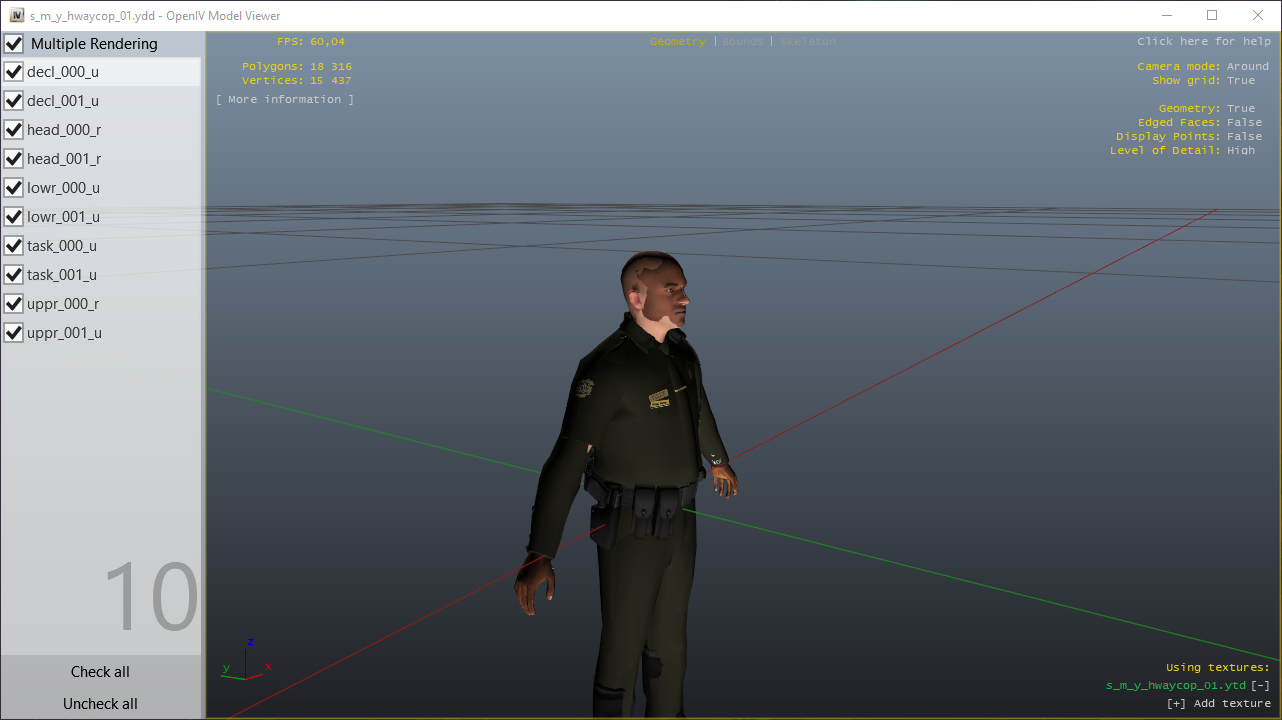The width and height of the screenshot is (1282, 720).
Task: Uncheck the Multiple Rendering checkbox
Action: [15, 44]
